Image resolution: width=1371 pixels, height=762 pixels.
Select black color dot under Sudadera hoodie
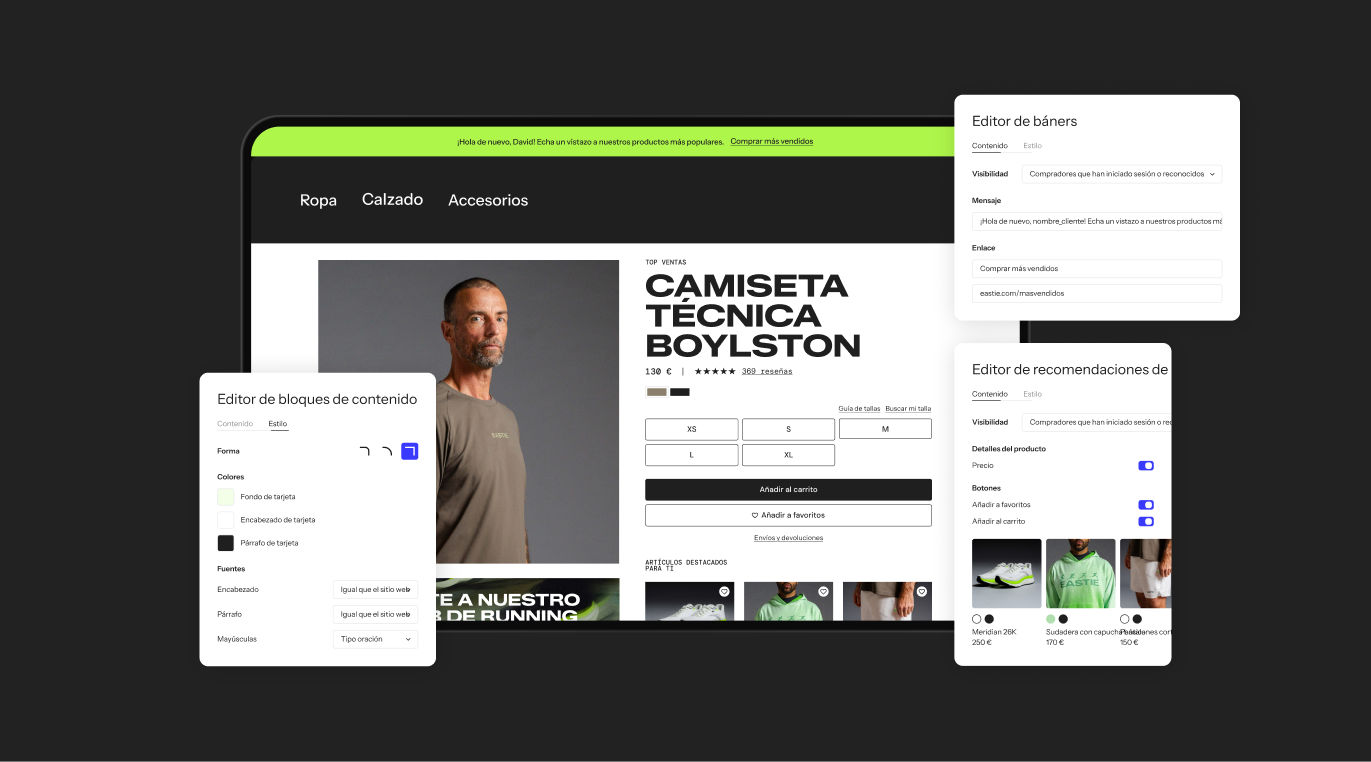pyautogui.click(x=1063, y=619)
